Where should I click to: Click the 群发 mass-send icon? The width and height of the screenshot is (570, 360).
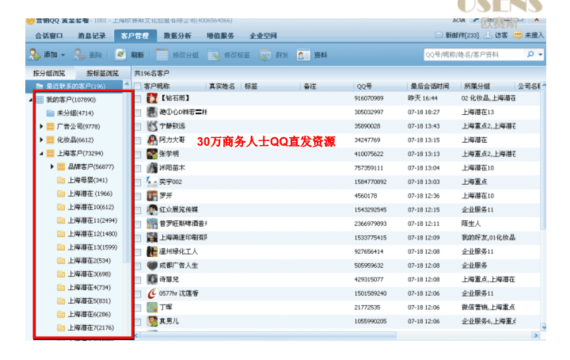(265, 55)
